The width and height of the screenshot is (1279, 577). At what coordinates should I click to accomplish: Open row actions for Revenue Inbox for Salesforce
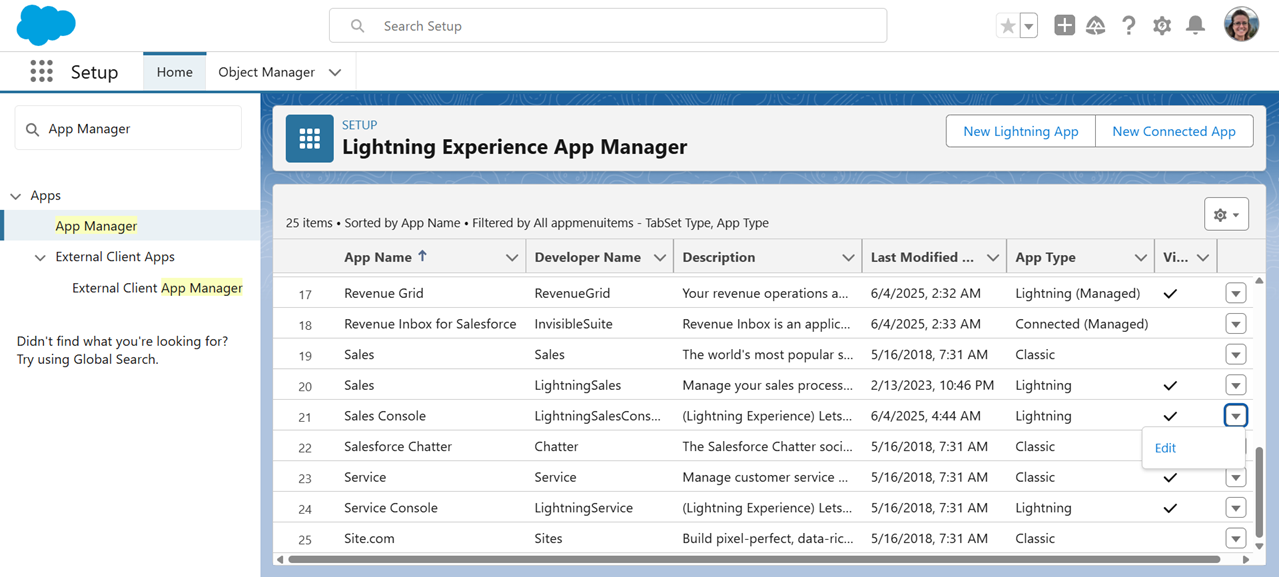point(1236,324)
